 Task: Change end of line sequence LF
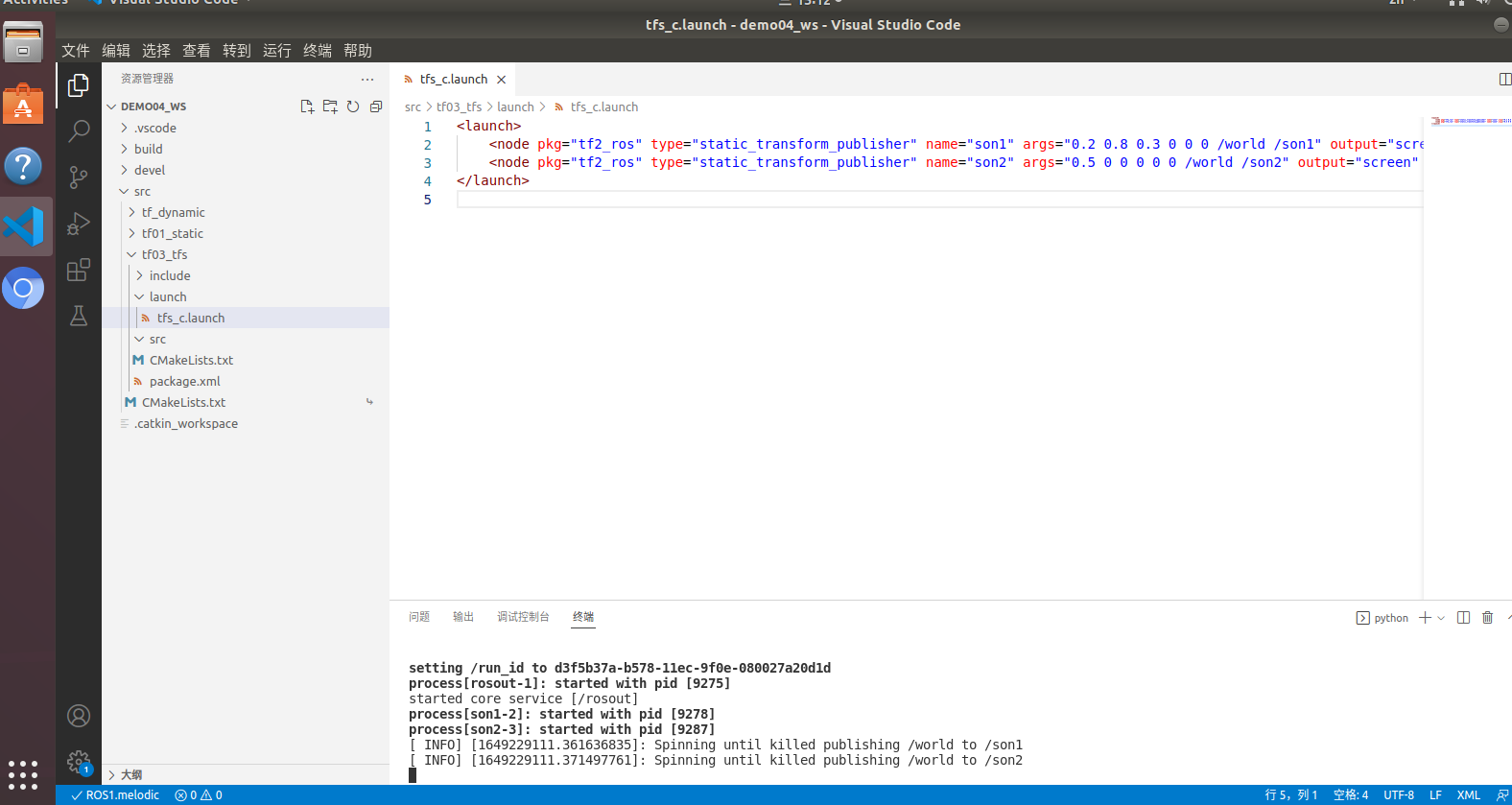(x=1435, y=795)
